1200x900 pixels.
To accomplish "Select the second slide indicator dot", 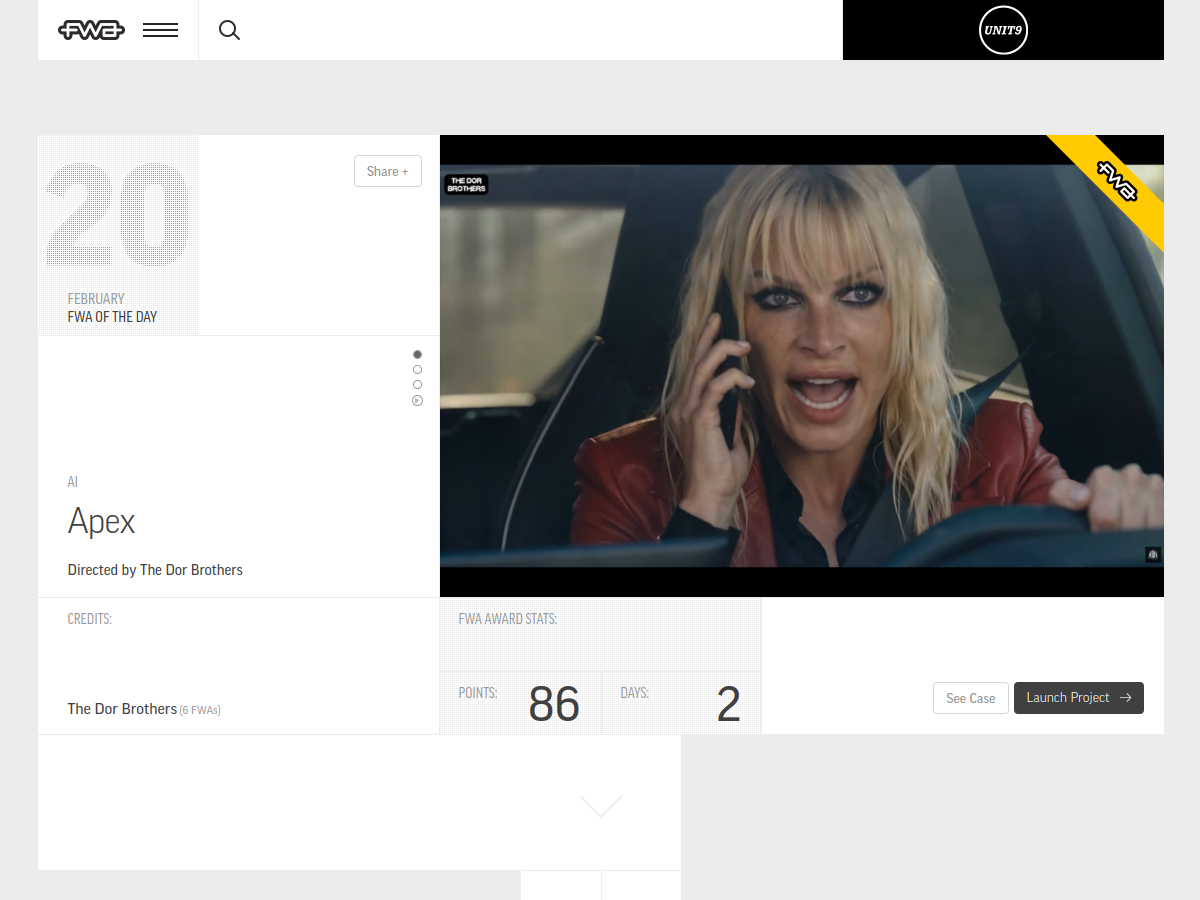I will [417, 370].
